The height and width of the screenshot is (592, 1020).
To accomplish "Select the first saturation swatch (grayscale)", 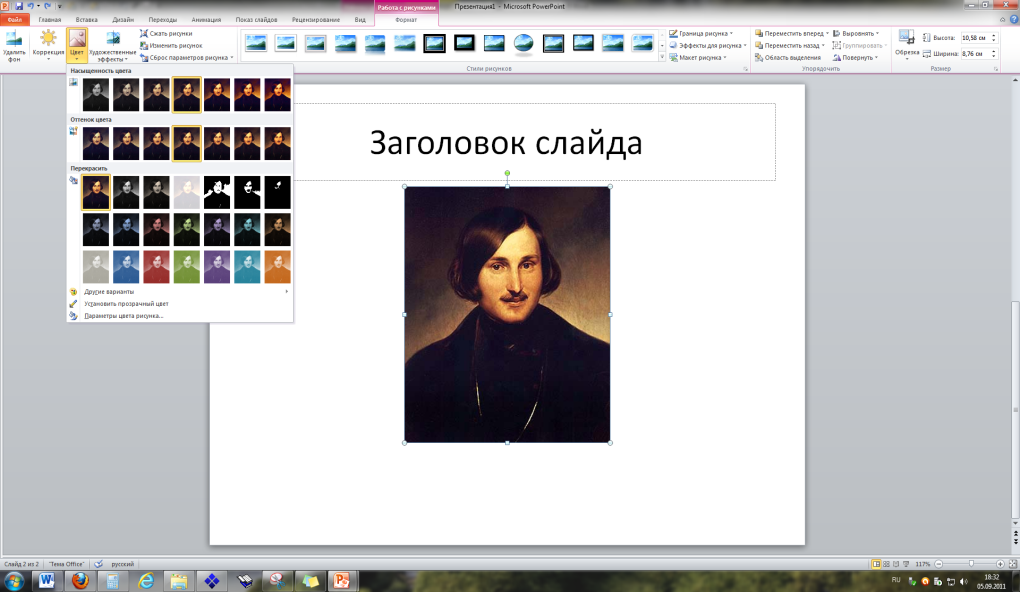I will click(x=96, y=94).
